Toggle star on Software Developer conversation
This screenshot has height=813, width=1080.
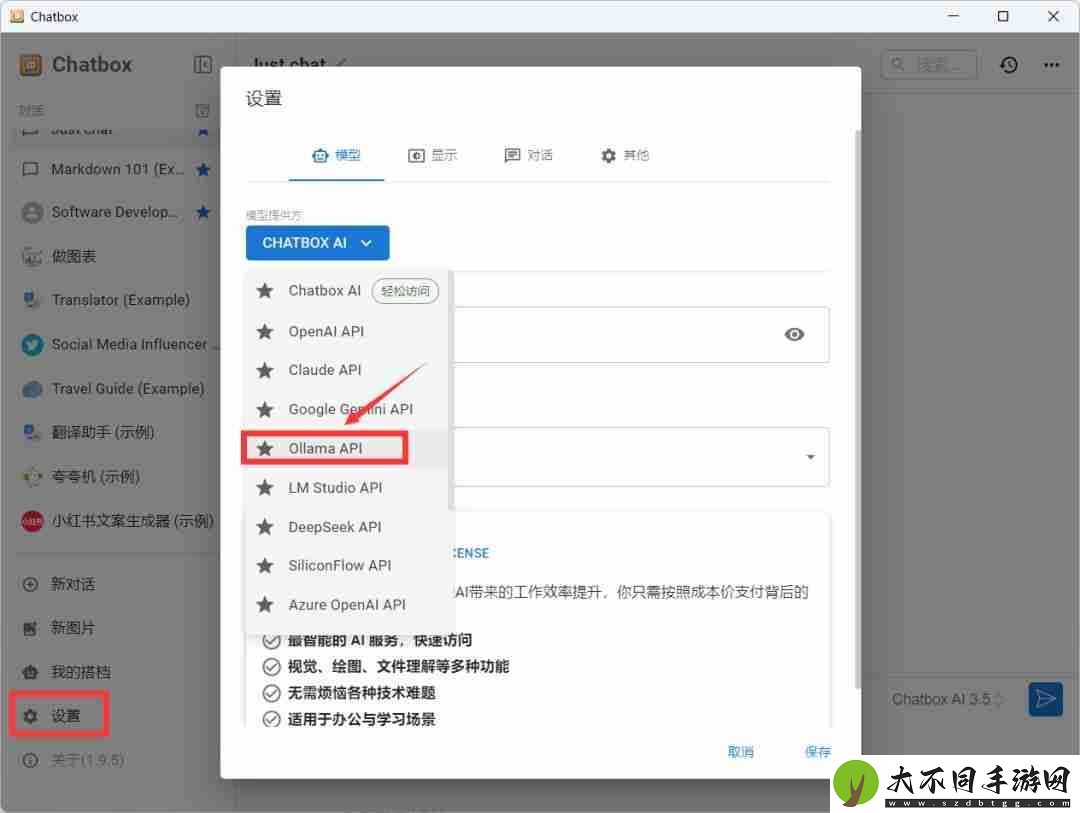point(203,212)
